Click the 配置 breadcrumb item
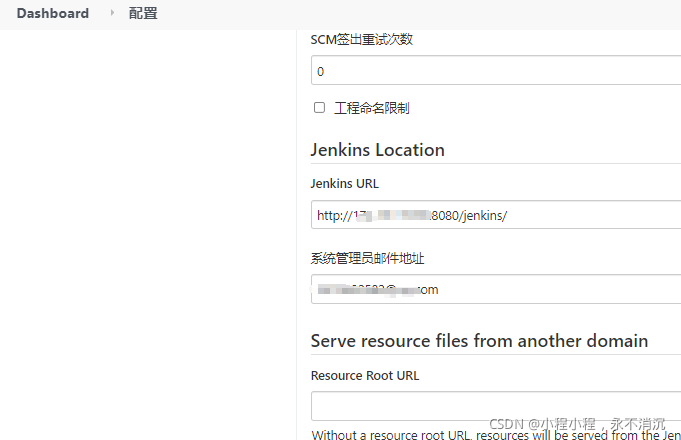This screenshot has height=440, width=681. (x=143, y=13)
